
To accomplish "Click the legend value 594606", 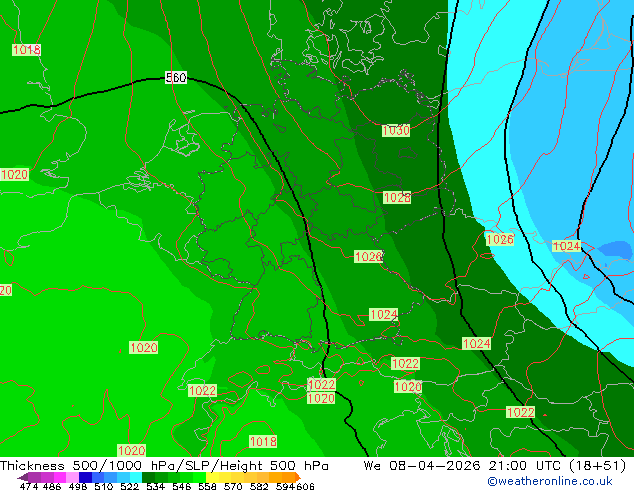I will 295,486.
